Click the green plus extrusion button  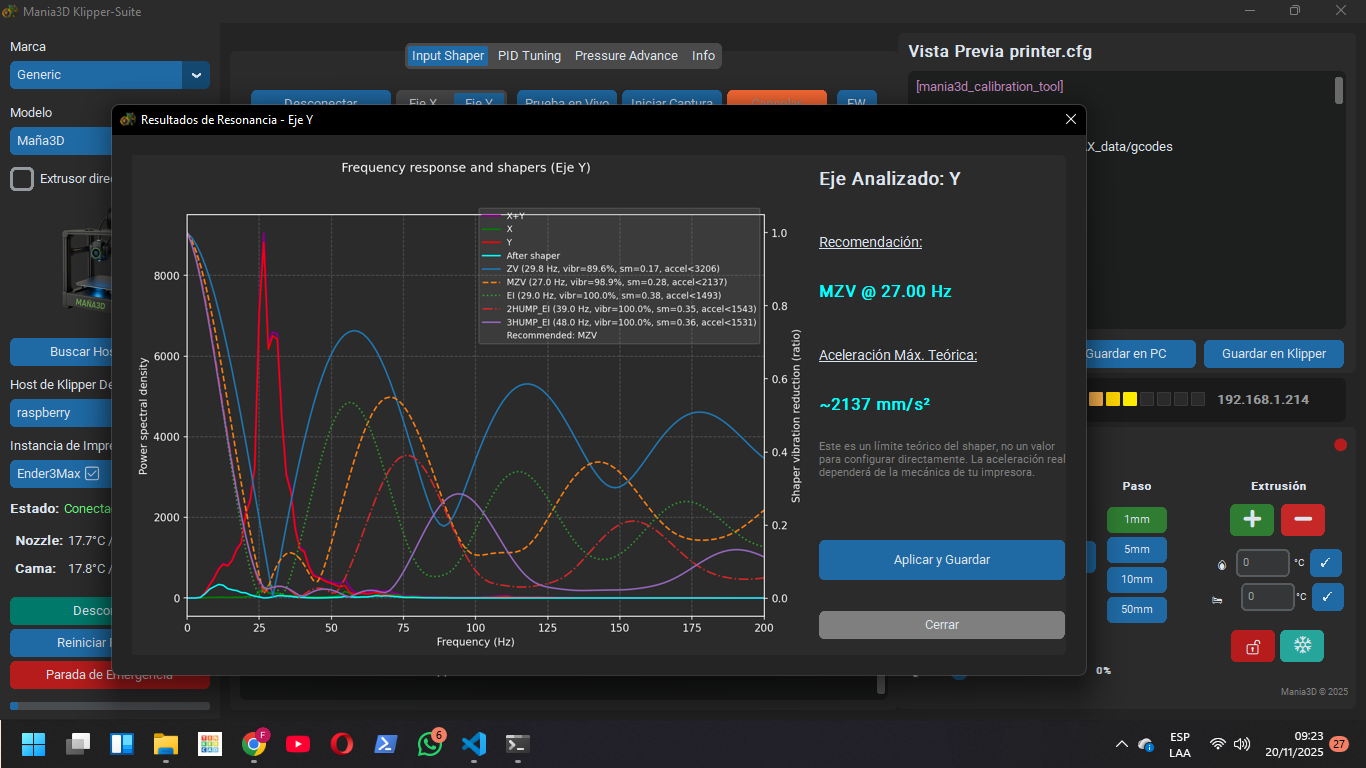point(1251,520)
